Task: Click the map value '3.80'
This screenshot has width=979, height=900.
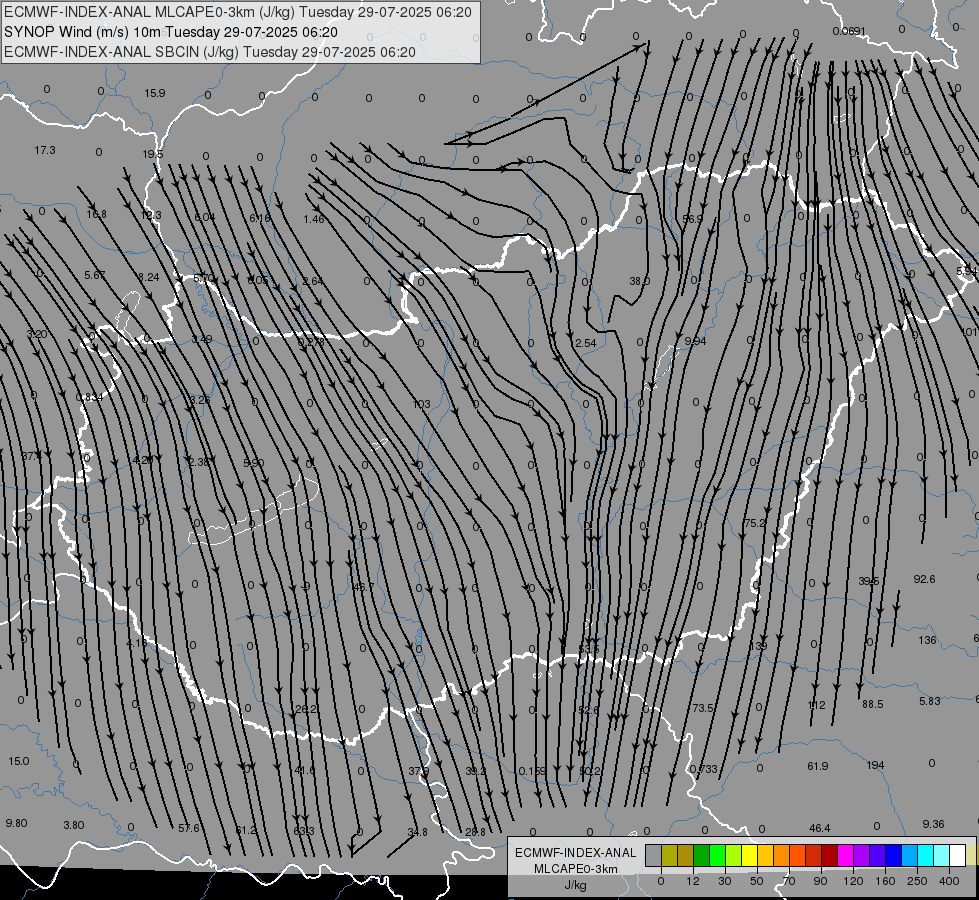Action: click(74, 825)
